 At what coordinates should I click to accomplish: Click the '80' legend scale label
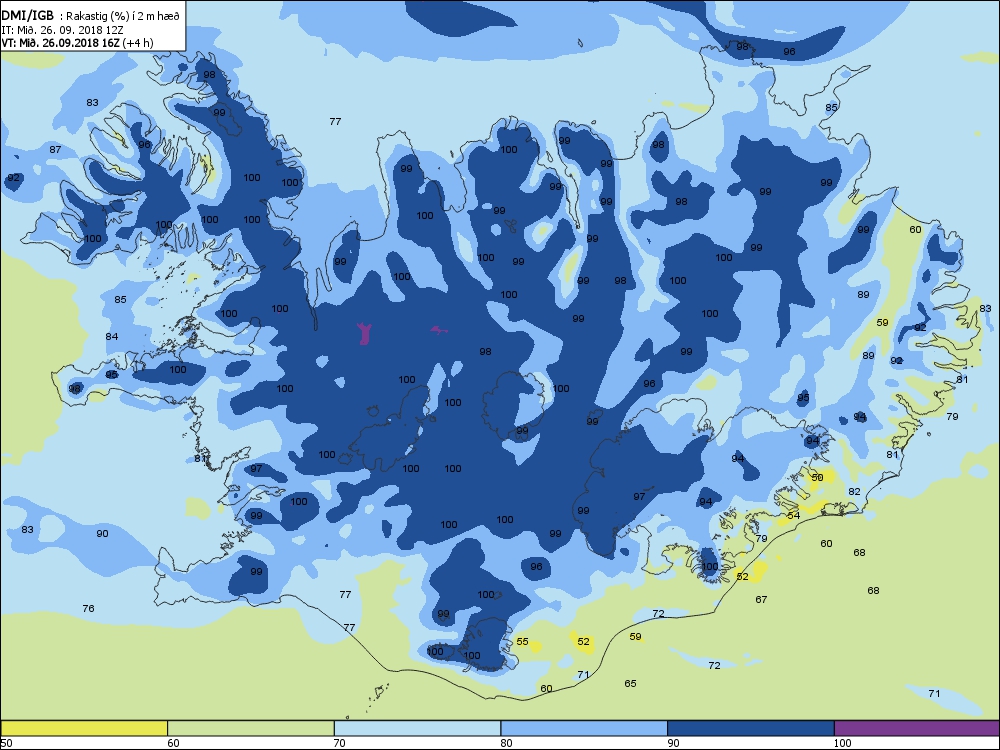(506, 743)
